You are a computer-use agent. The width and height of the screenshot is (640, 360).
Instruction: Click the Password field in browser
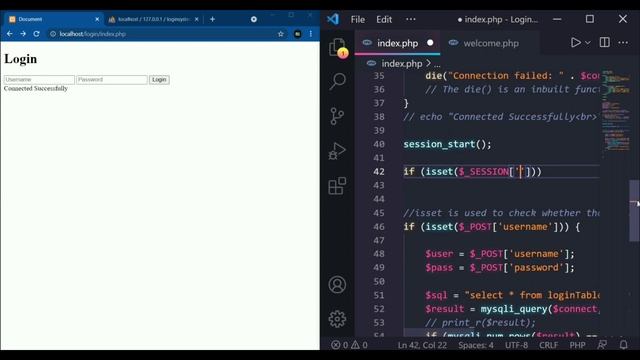(112, 80)
